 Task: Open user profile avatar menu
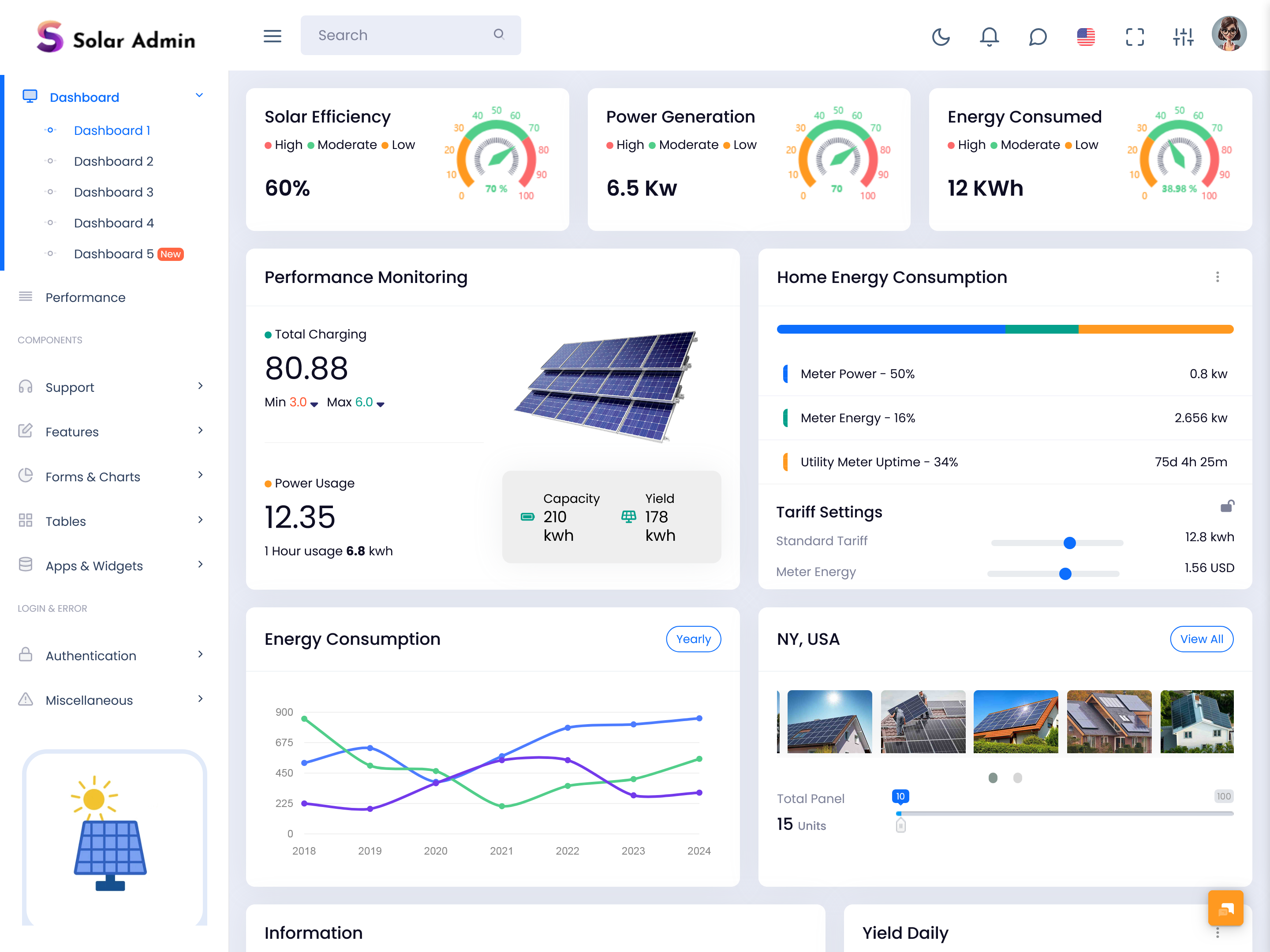1229,34
